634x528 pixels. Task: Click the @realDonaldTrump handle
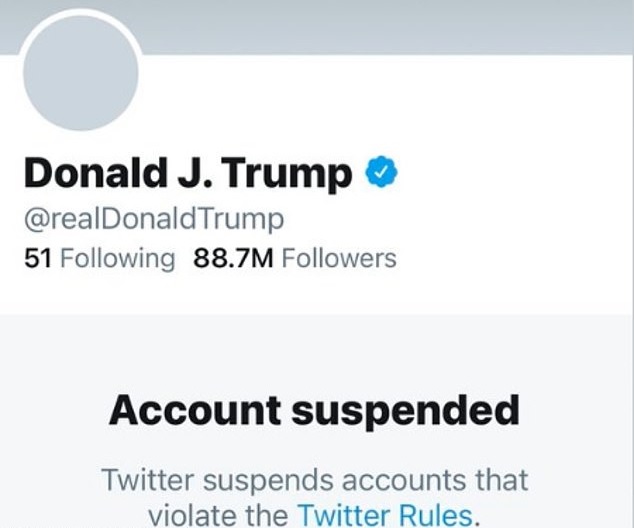pos(154,218)
